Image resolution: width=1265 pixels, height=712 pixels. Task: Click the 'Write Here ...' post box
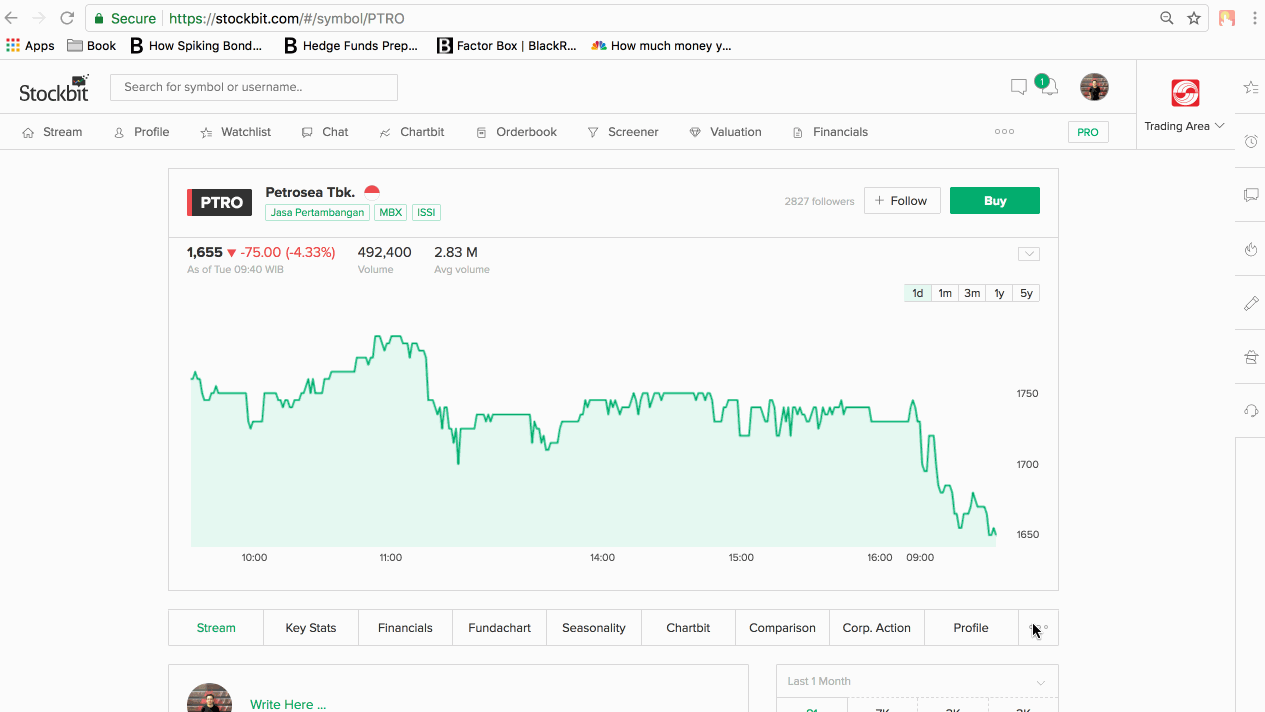click(288, 704)
